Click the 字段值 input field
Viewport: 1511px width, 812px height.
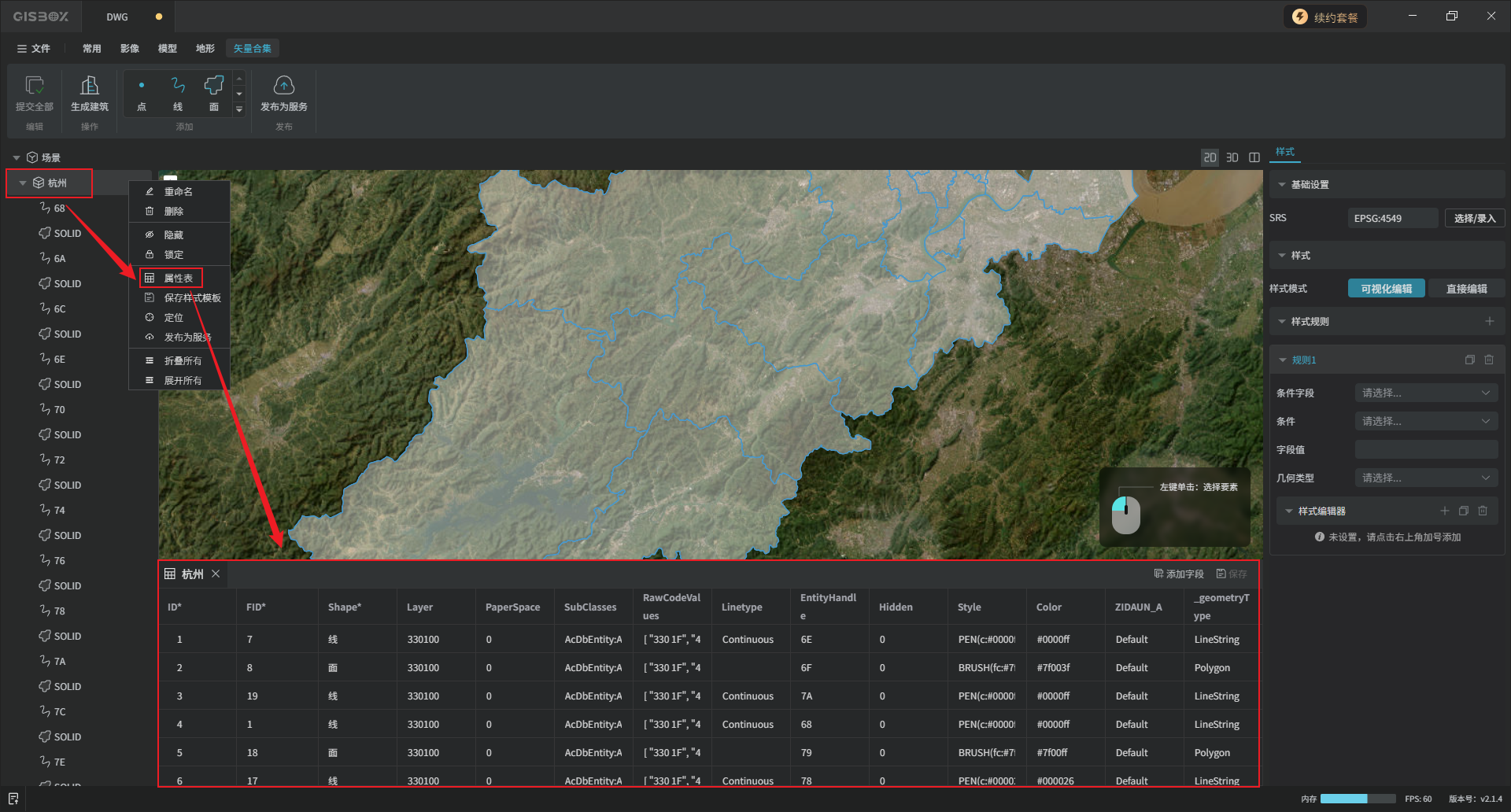(x=1425, y=449)
